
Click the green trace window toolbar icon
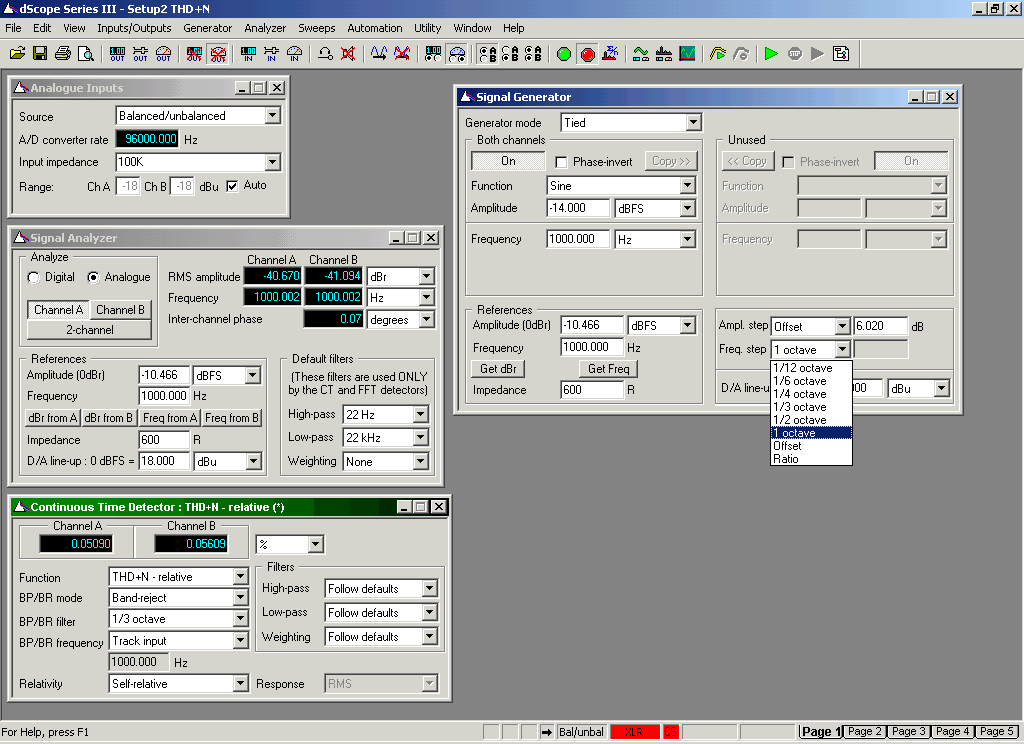(x=641, y=54)
